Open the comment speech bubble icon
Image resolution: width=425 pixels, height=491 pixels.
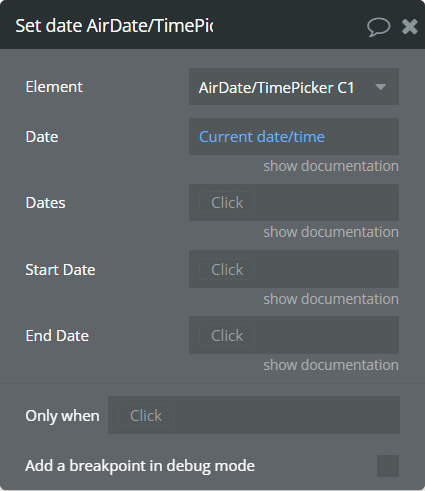(379, 27)
